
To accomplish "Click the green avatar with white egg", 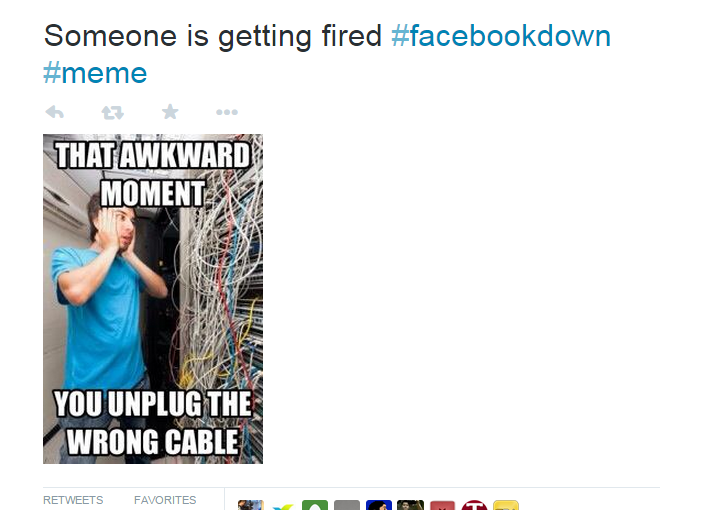I will pos(315,505).
